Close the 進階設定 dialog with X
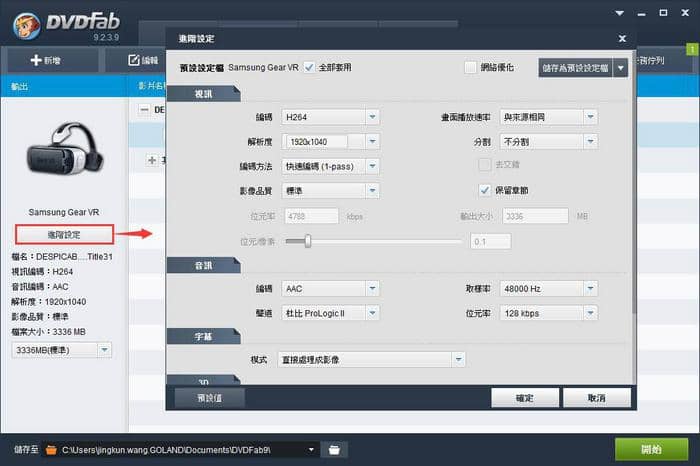Screen dimensions: 700x466 click(x=622, y=39)
